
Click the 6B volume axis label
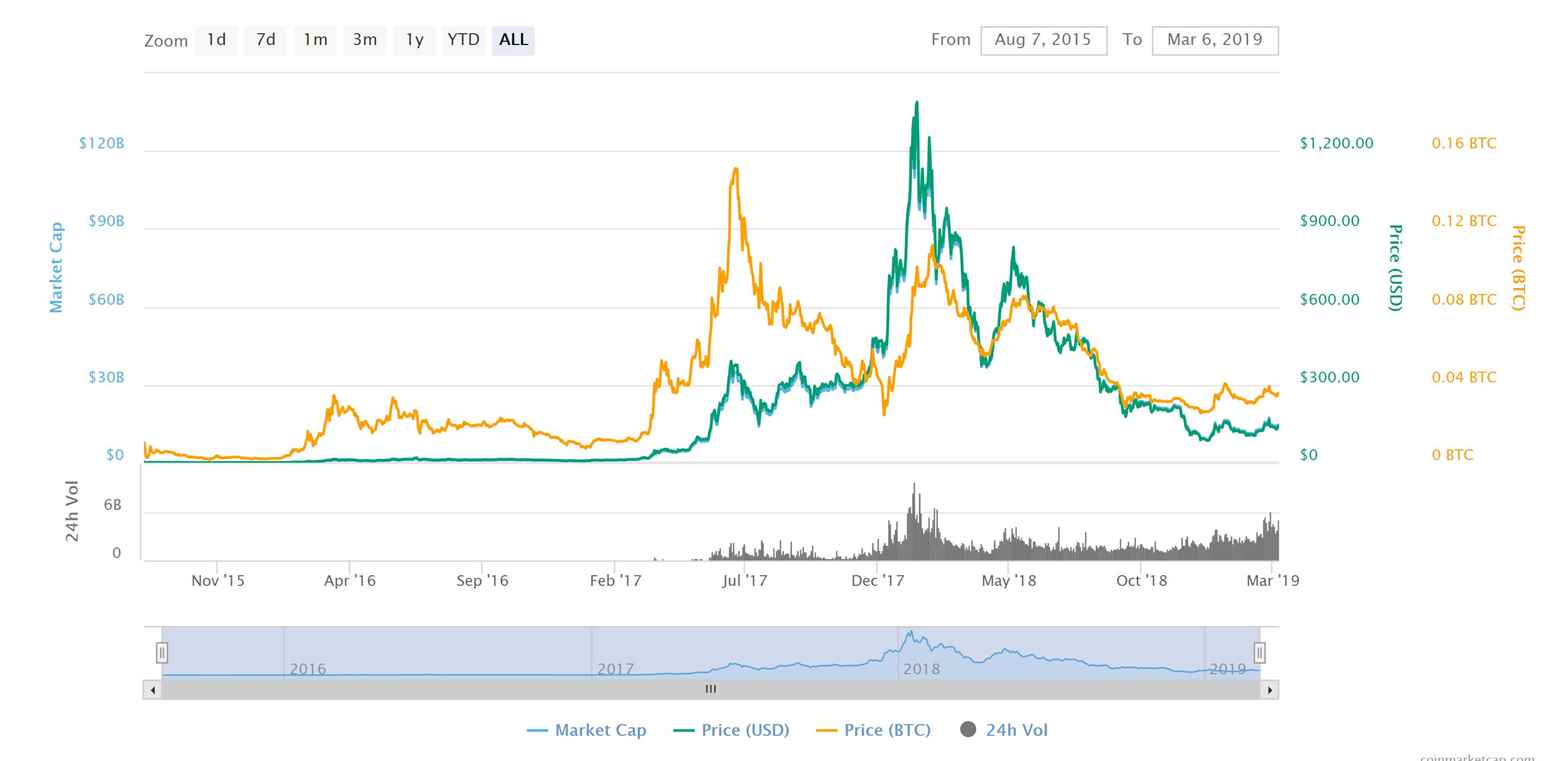click(x=112, y=505)
